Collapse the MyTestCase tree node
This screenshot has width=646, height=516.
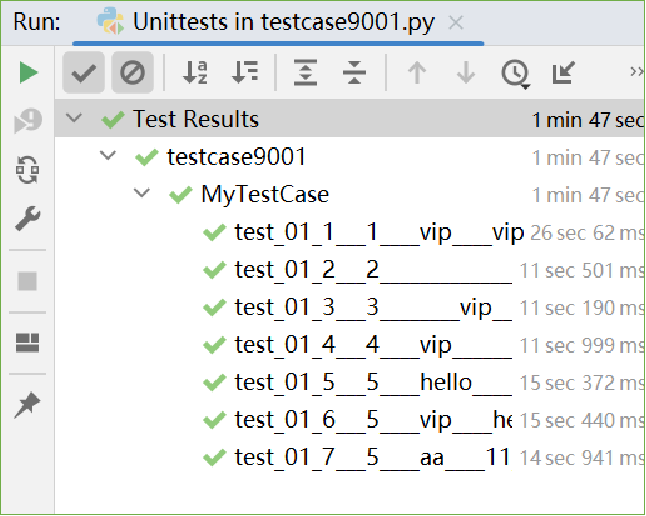pyautogui.click(x=142, y=193)
